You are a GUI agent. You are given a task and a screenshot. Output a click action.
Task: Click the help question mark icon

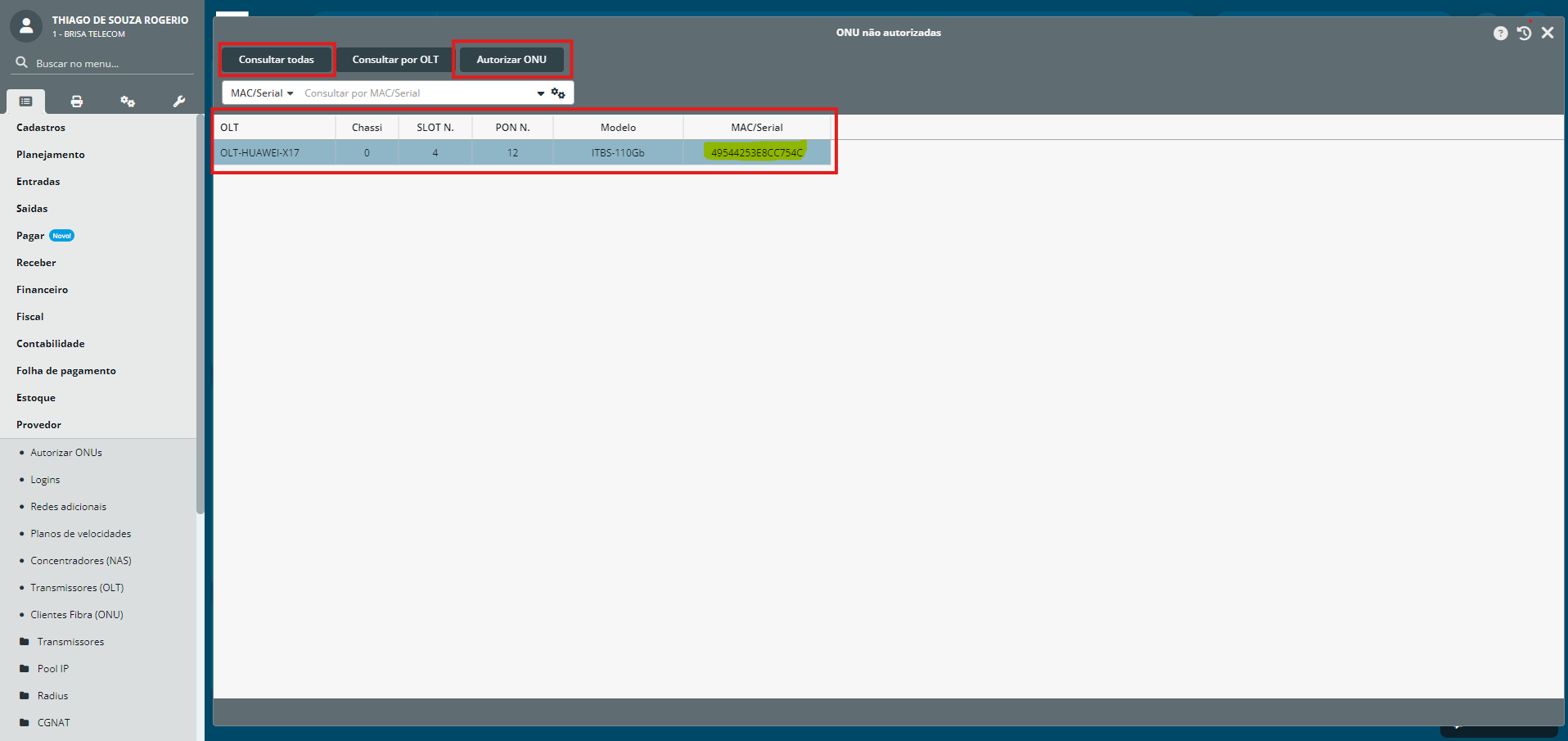1499,34
